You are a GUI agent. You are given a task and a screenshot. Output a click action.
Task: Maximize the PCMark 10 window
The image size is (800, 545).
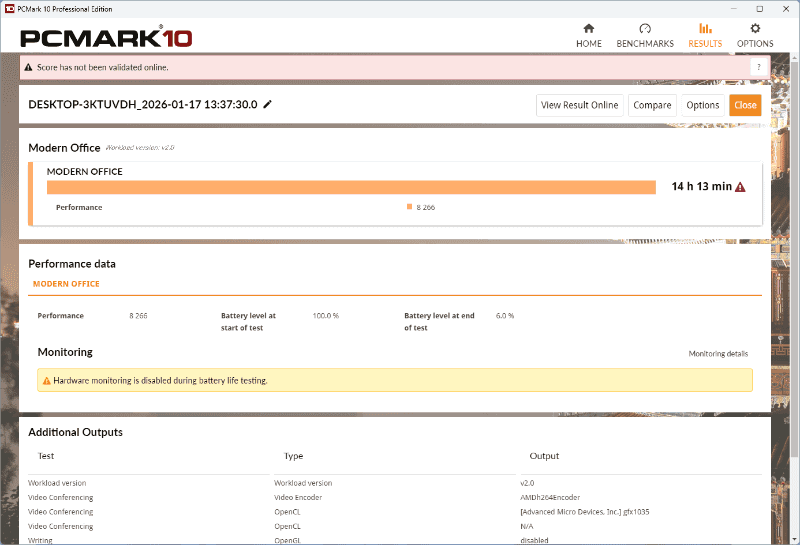click(x=760, y=9)
